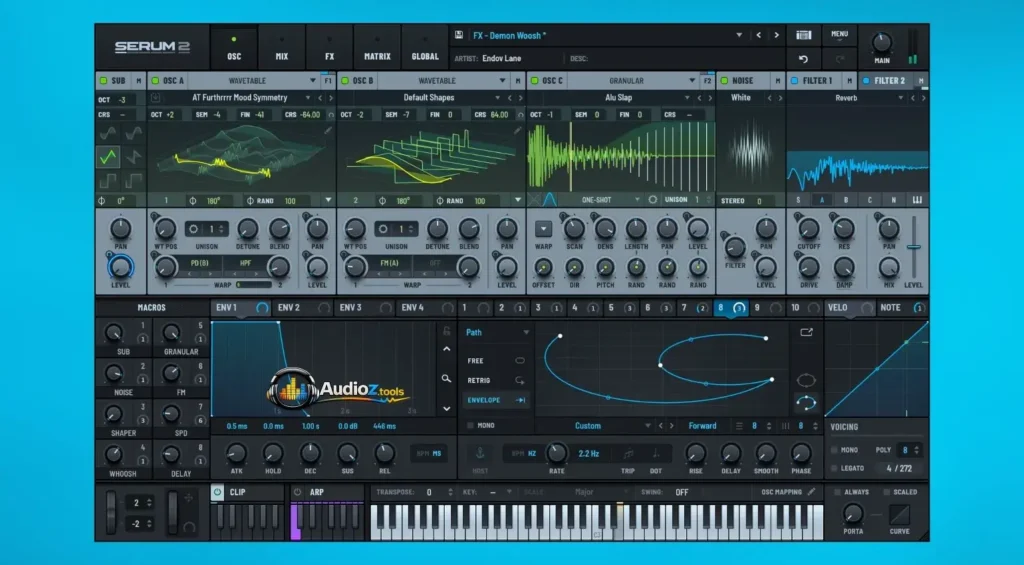This screenshot has width=1024, height=565.
Task: Click the blue grain window shape icon in OSC C
Action: tap(550, 199)
